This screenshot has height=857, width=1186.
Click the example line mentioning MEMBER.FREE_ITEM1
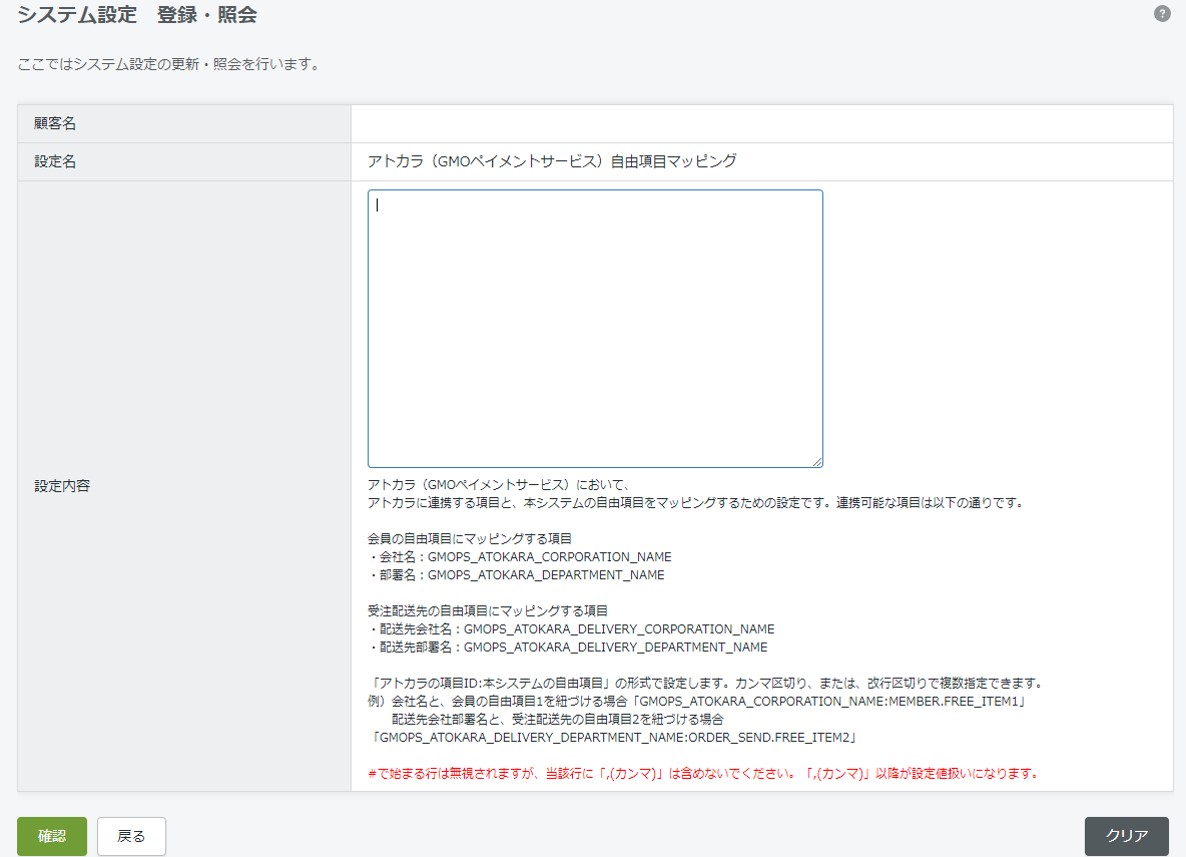pyautogui.click(x=700, y=702)
